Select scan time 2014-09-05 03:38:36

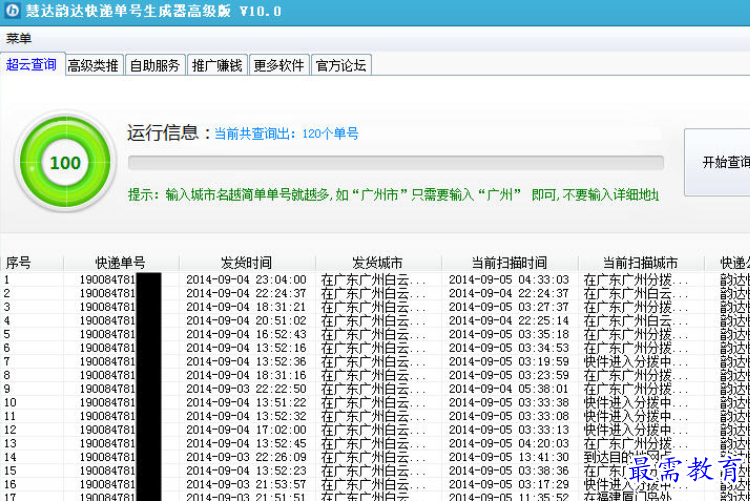[509, 470]
